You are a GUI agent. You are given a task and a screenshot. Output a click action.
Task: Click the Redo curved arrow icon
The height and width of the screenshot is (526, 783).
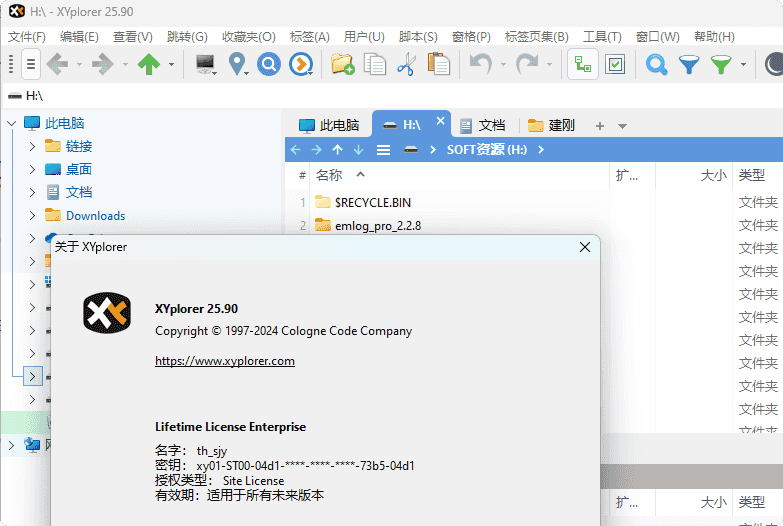click(x=527, y=64)
